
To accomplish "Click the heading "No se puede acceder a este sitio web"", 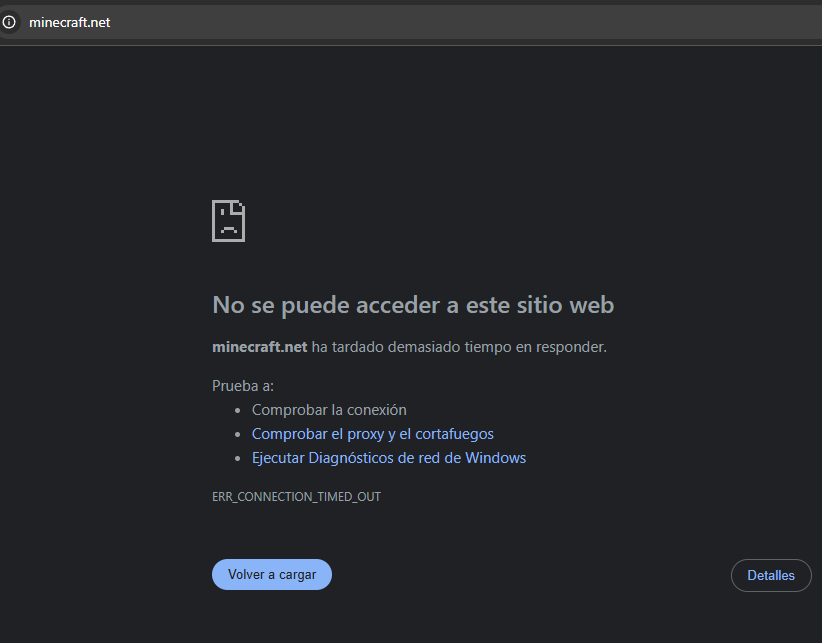I will pos(413,304).
